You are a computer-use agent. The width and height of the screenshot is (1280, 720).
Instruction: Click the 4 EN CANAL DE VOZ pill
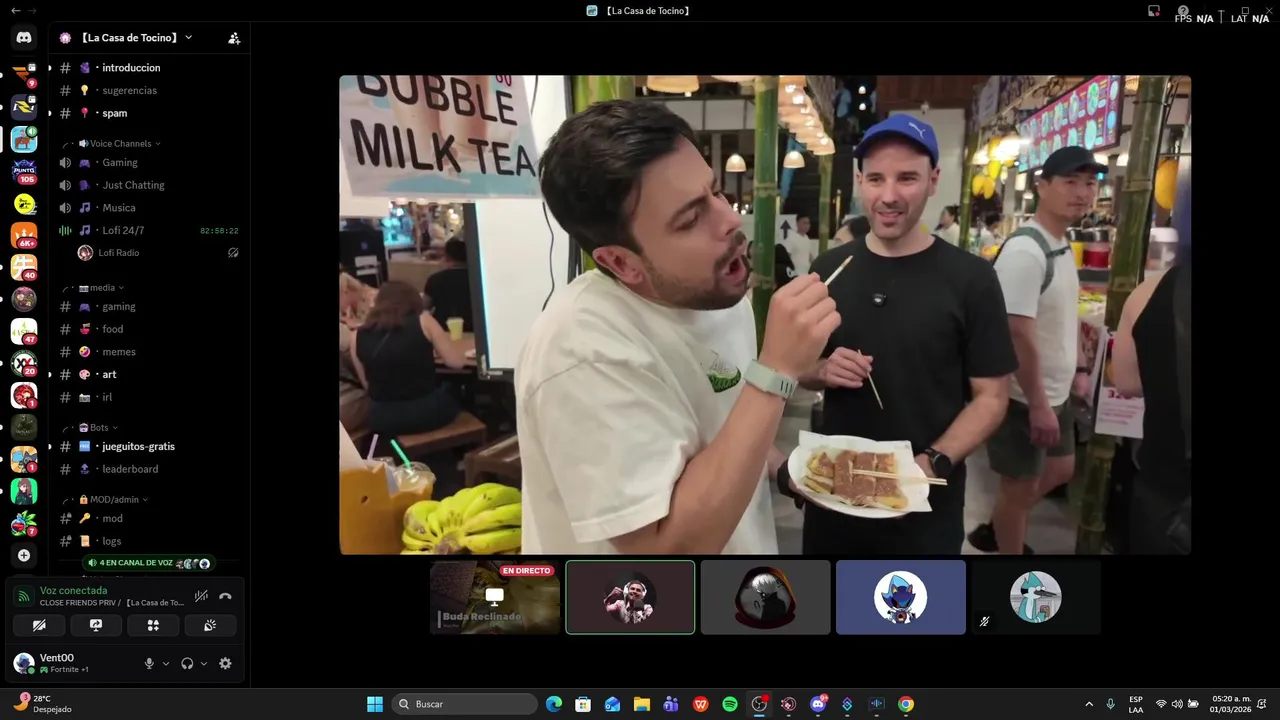click(148, 563)
